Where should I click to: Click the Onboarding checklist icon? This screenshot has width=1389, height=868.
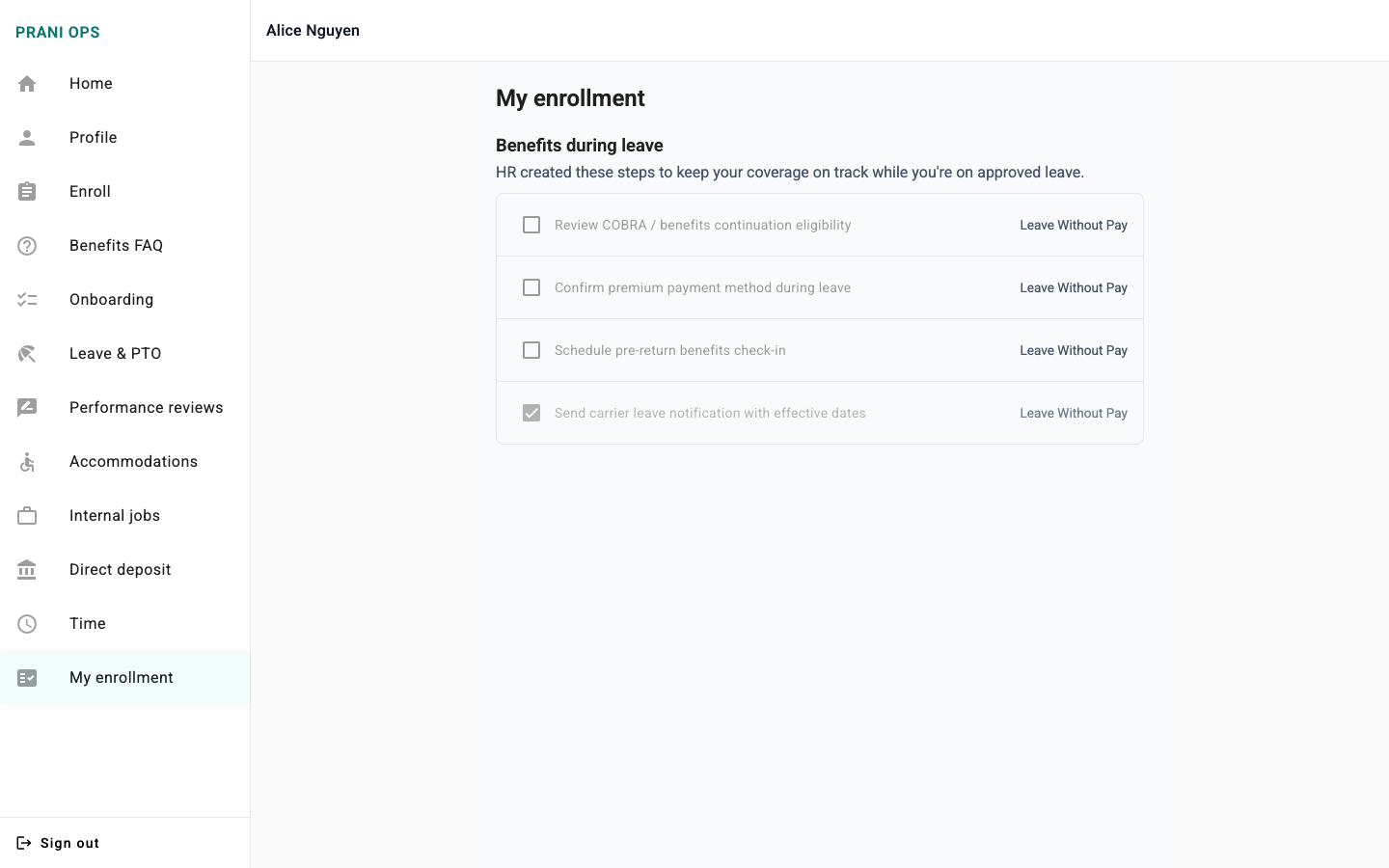(27, 300)
